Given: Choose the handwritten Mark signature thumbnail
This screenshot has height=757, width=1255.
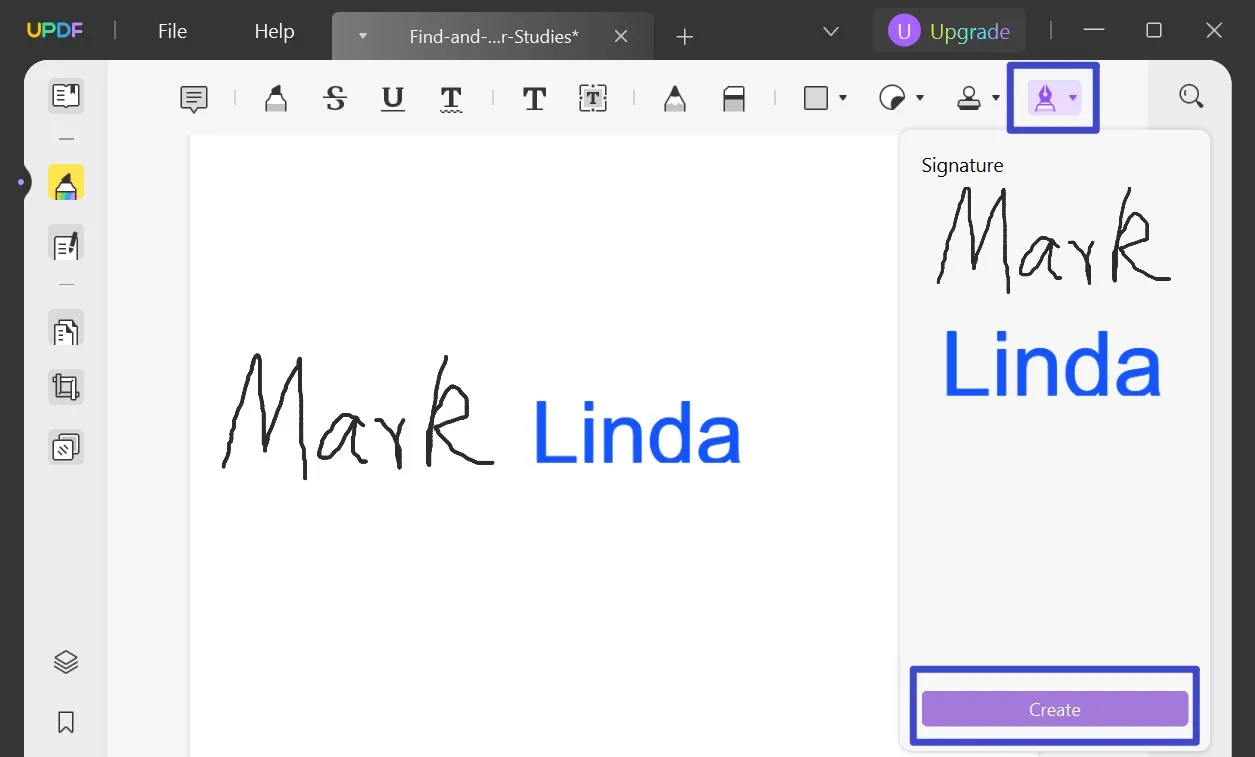Looking at the screenshot, I should click(x=1053, y=239).
